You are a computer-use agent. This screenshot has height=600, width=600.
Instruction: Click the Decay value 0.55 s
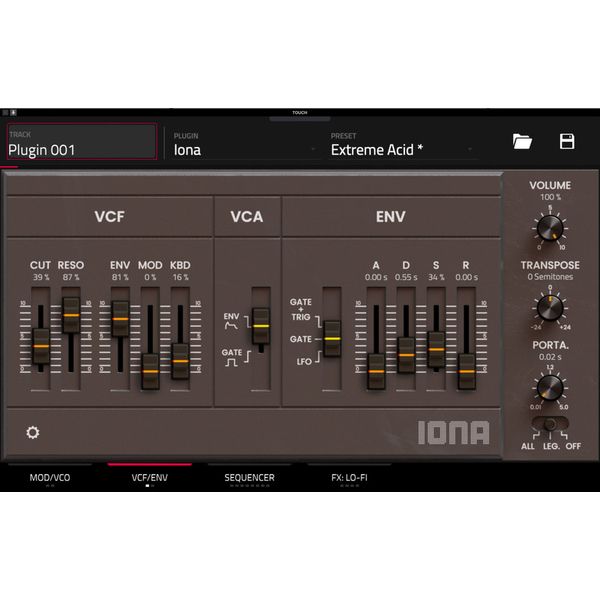pyautogui.click(x=406, y=277)
